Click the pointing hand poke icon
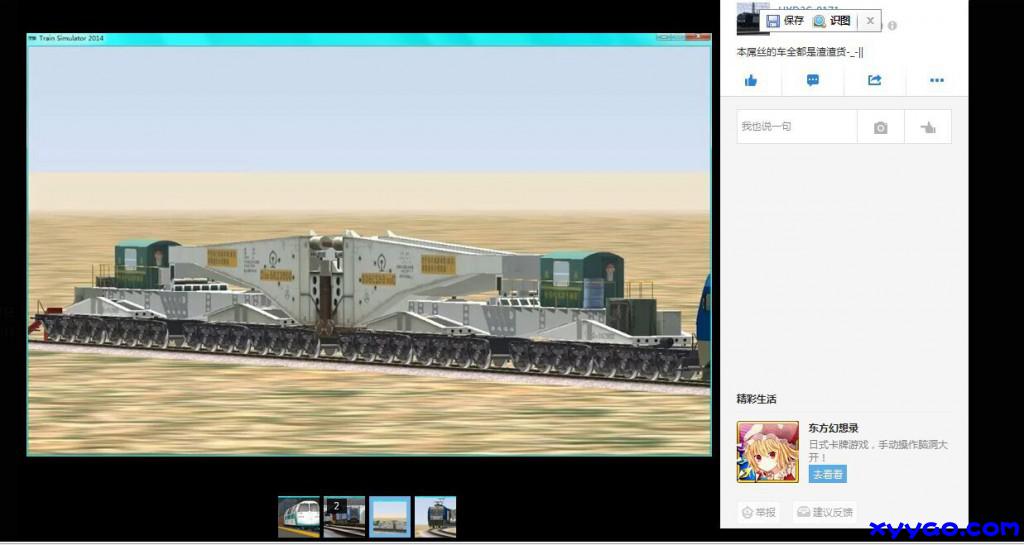 pyautogui.click(x=928, y=128)
